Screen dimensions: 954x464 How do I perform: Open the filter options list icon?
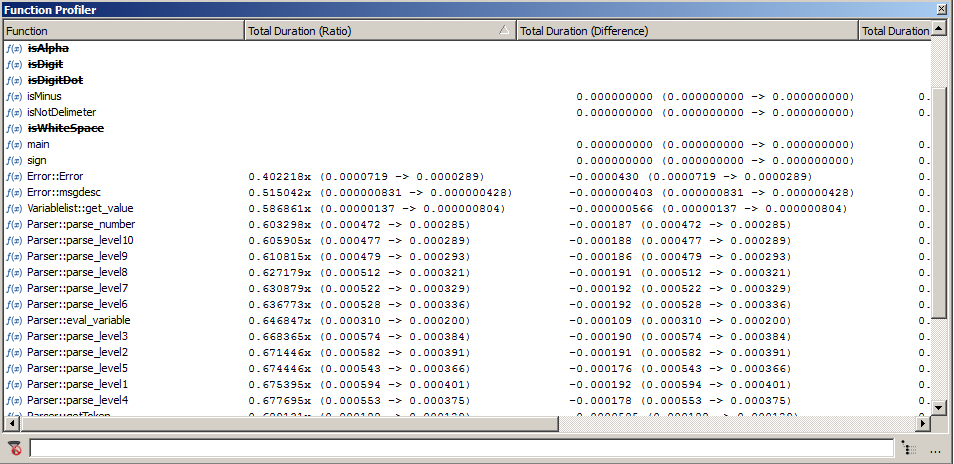coord(908,449)
